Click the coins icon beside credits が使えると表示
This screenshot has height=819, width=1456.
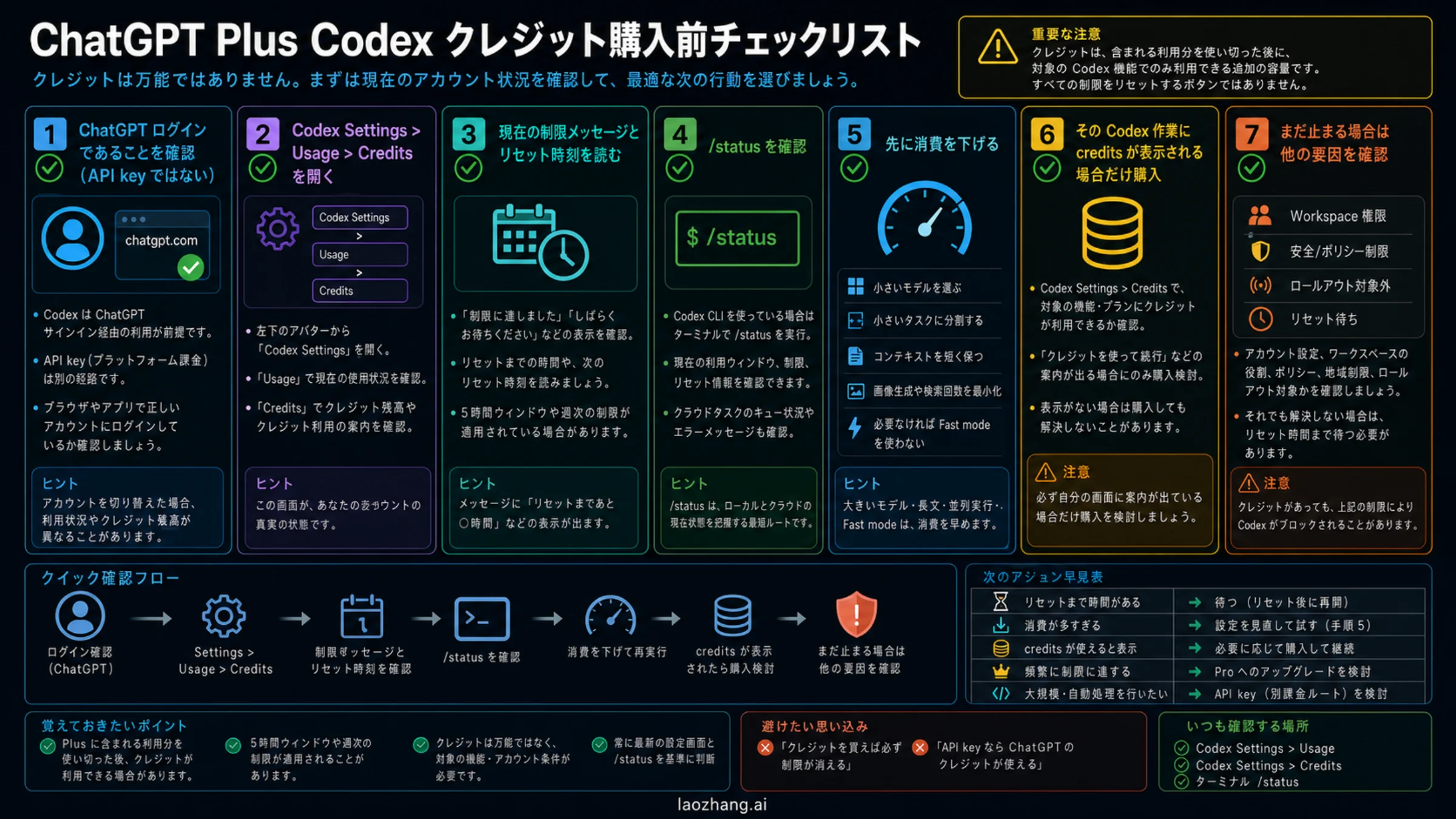click(1001, 649)
